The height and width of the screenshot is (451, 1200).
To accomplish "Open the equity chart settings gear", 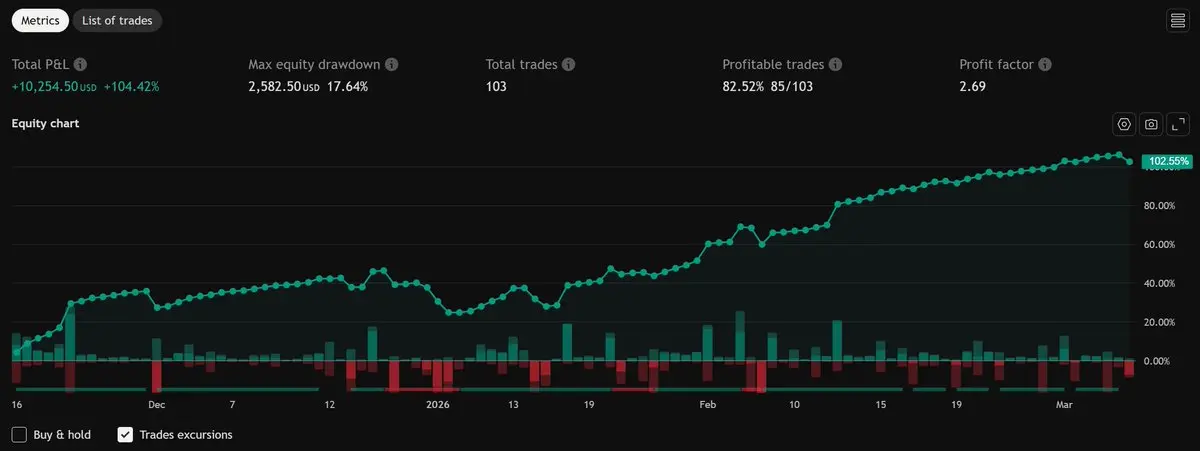I will (x=1124, y=124).
